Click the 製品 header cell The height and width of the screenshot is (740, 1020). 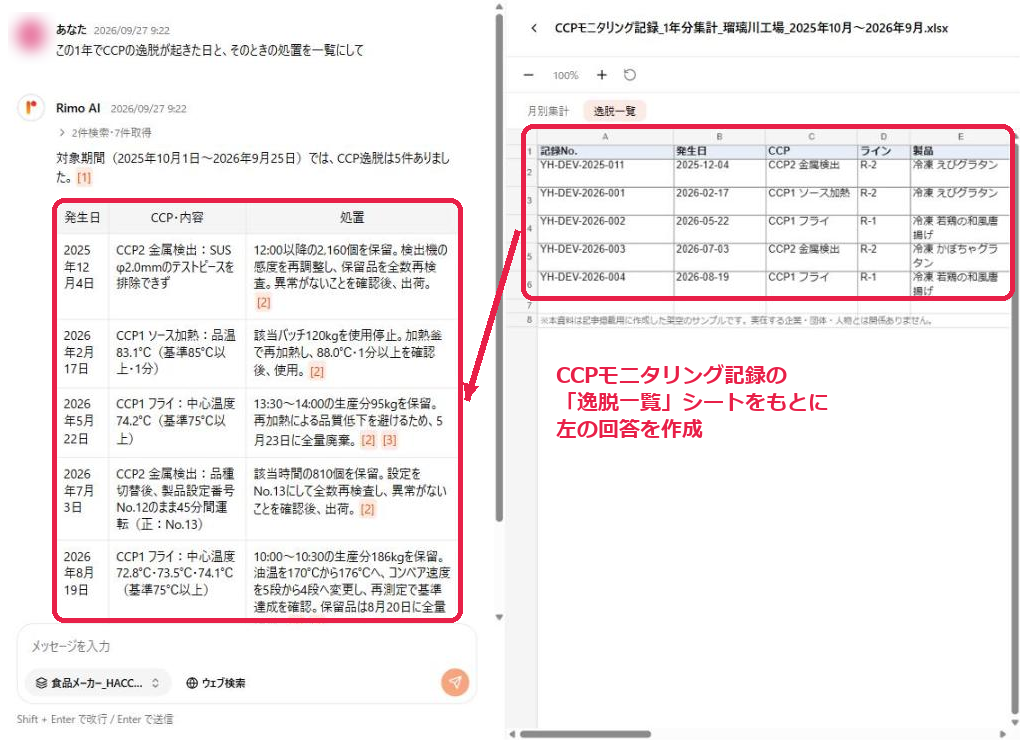961,151
